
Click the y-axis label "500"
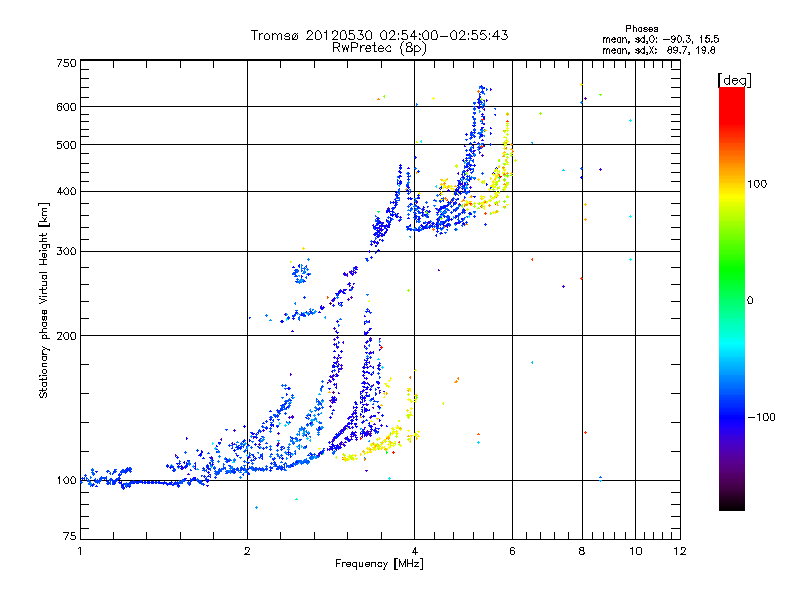coord(66,145)
